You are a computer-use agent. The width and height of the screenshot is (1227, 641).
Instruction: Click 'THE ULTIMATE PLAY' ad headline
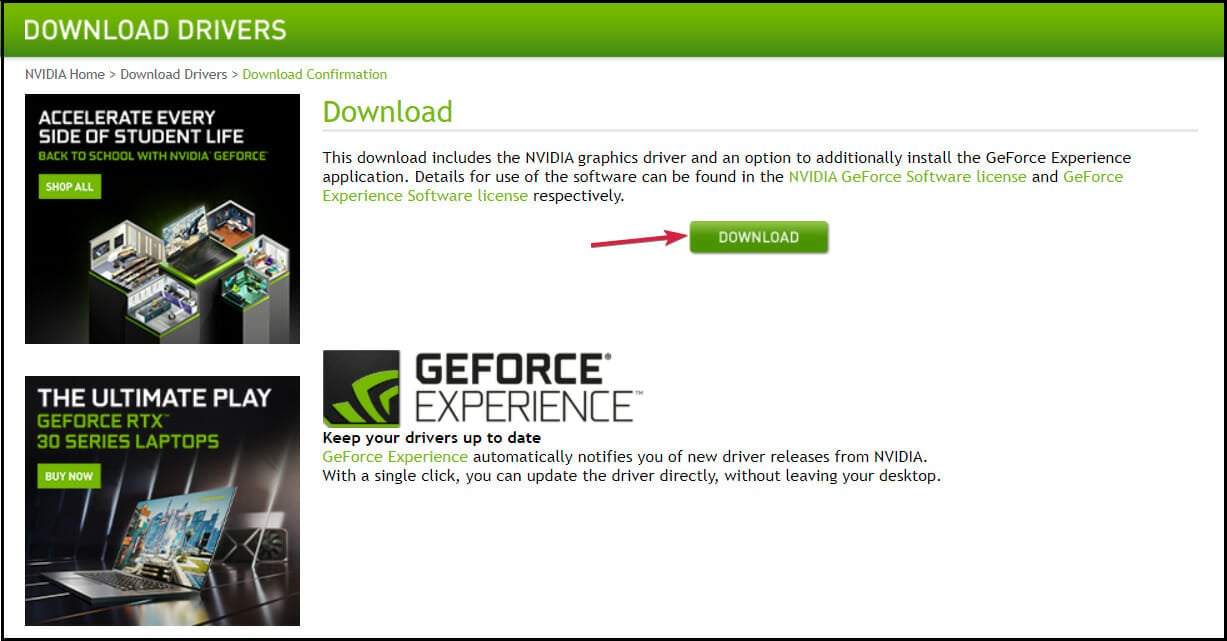click(154, 397)
